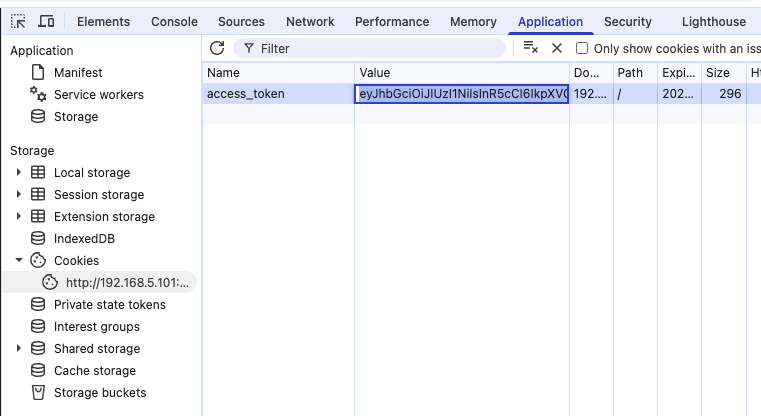
Task: Open the Console tab
Action: click(x=174, y=21)
